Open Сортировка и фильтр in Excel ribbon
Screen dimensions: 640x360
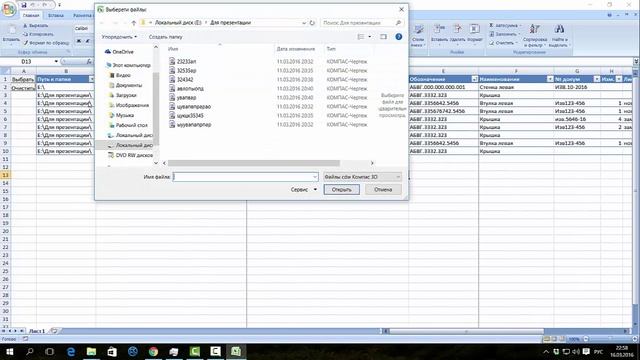pyautogui.click(x=535, y=36)
